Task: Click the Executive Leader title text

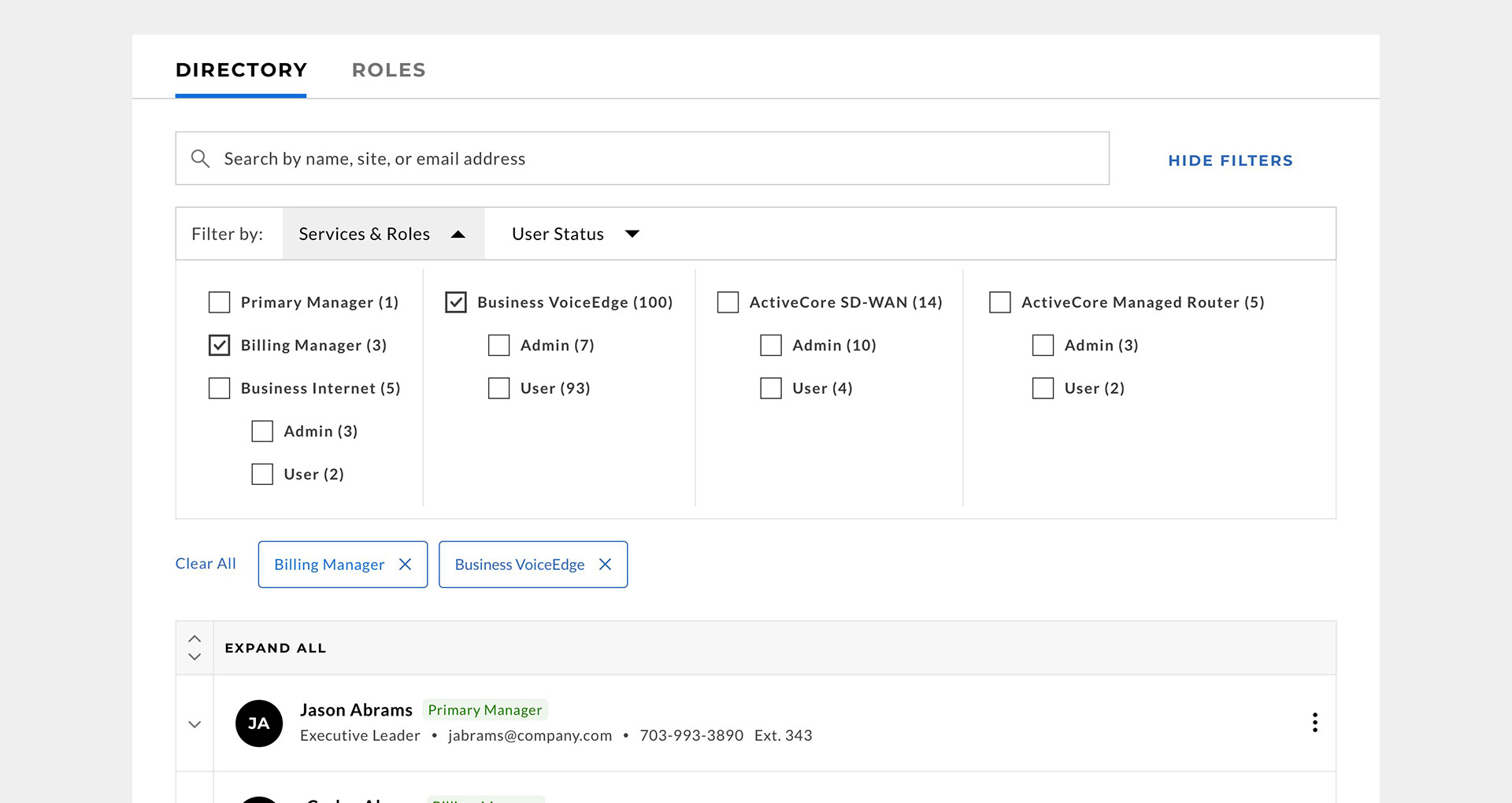Action: tap(360, 735)
